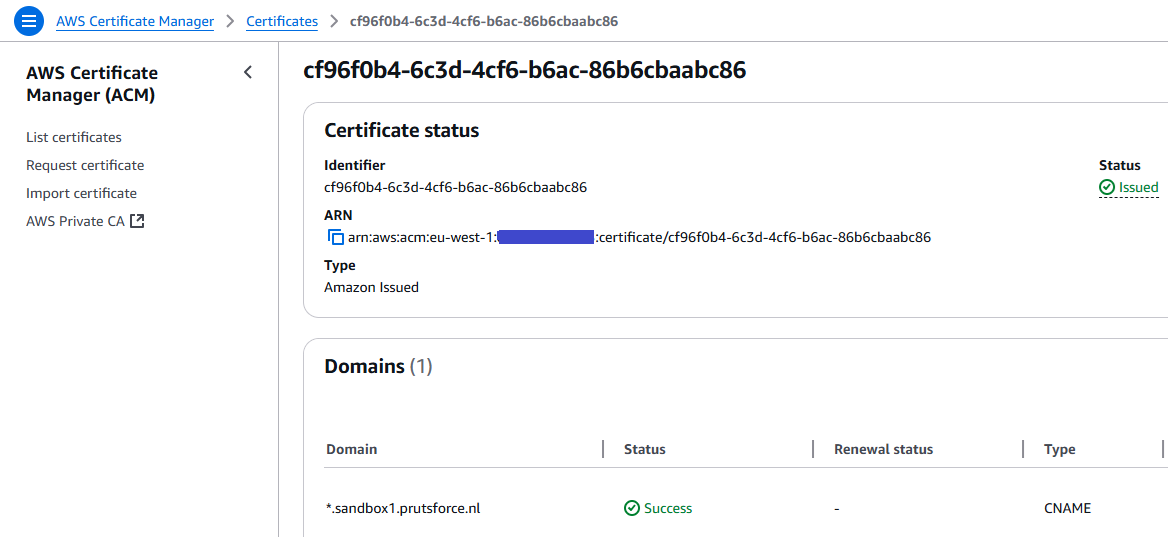Open the Certificates breadcrumb link
The image size is (1168, 537).
pos(282,21)
